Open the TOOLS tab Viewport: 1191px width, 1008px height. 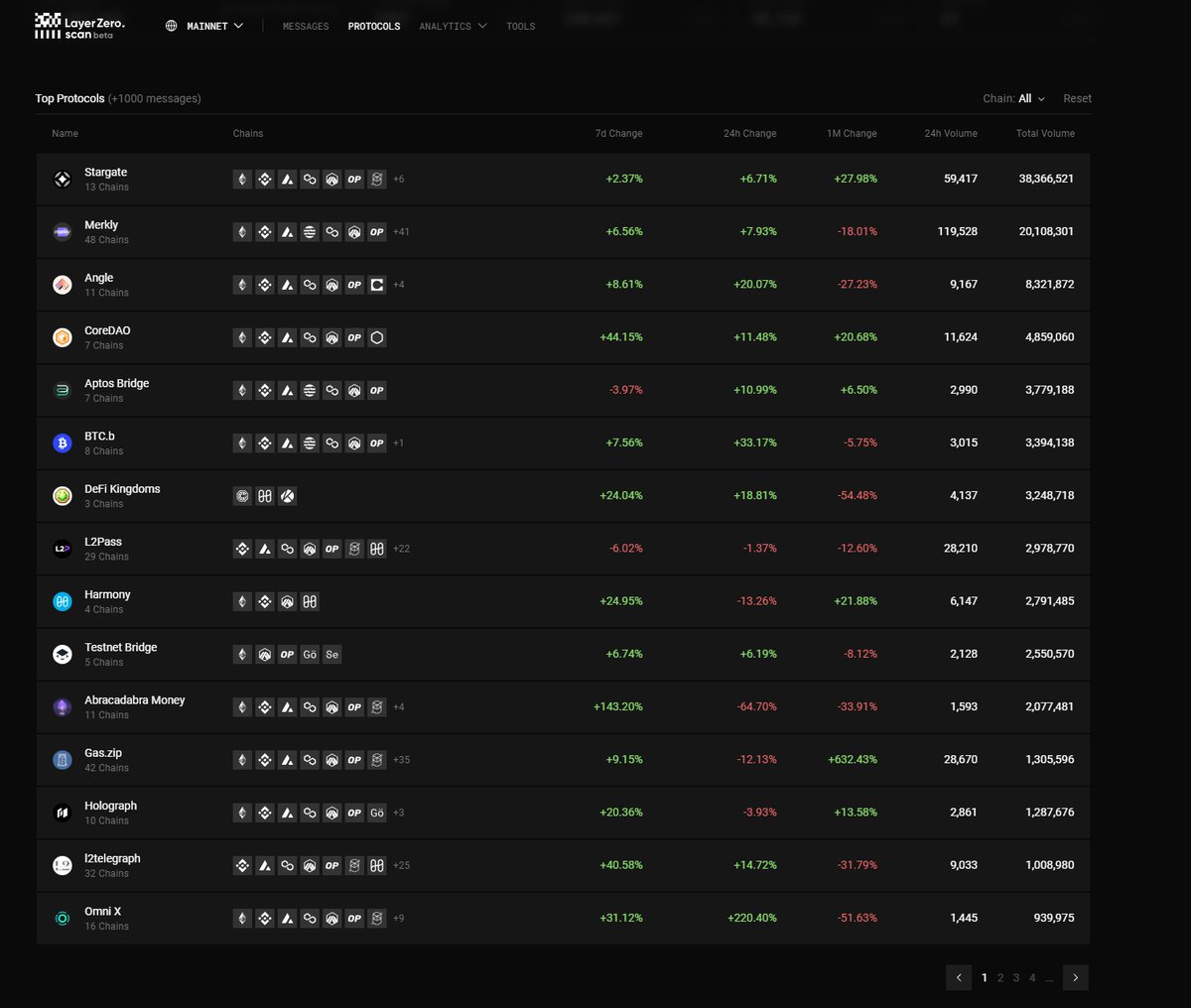tap(521, 27)
